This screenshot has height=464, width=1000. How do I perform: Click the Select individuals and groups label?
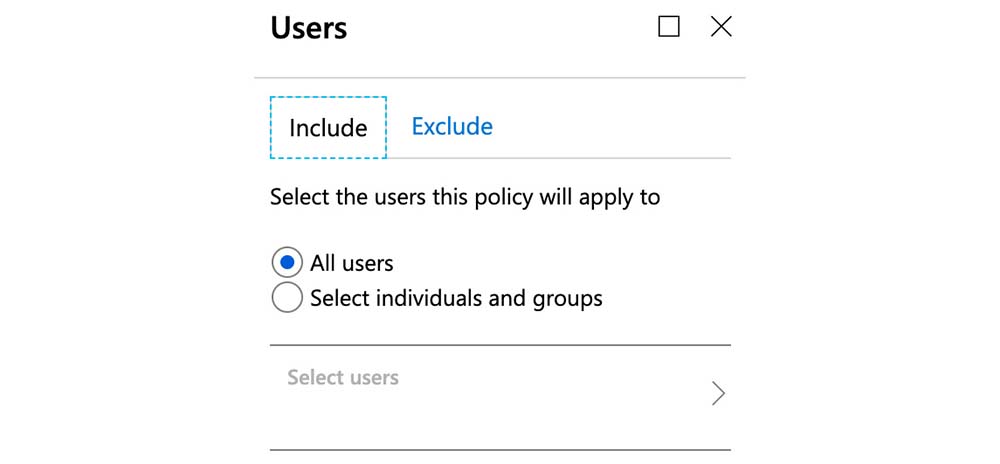(456, 298)
